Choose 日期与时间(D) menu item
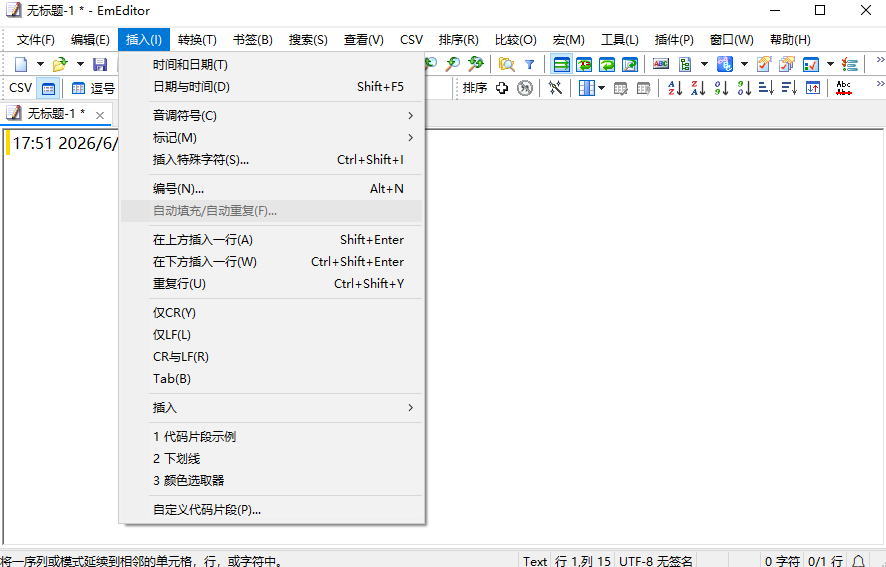Viewport: 886px width, 567px height. click(271, 87)
